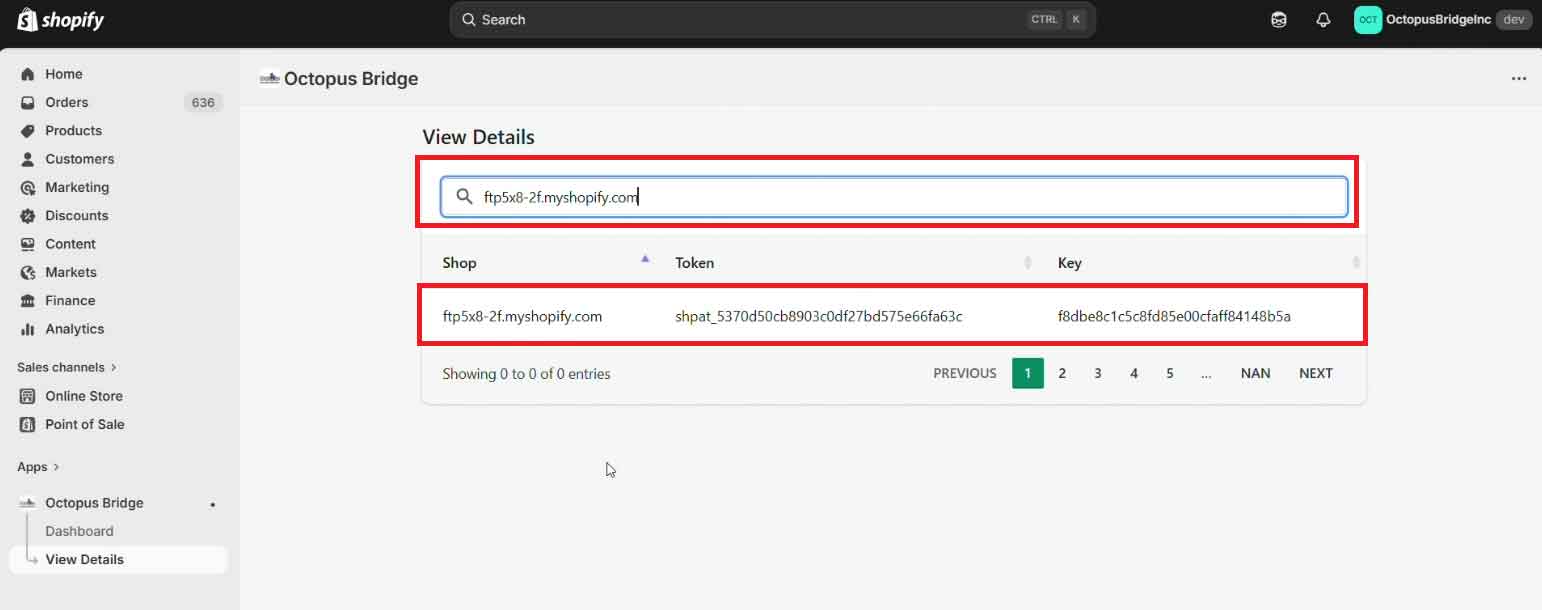The width and height of the screenshot is (1542, 610).
Task: Click the Content icon
Action: [x=27, y=244]
